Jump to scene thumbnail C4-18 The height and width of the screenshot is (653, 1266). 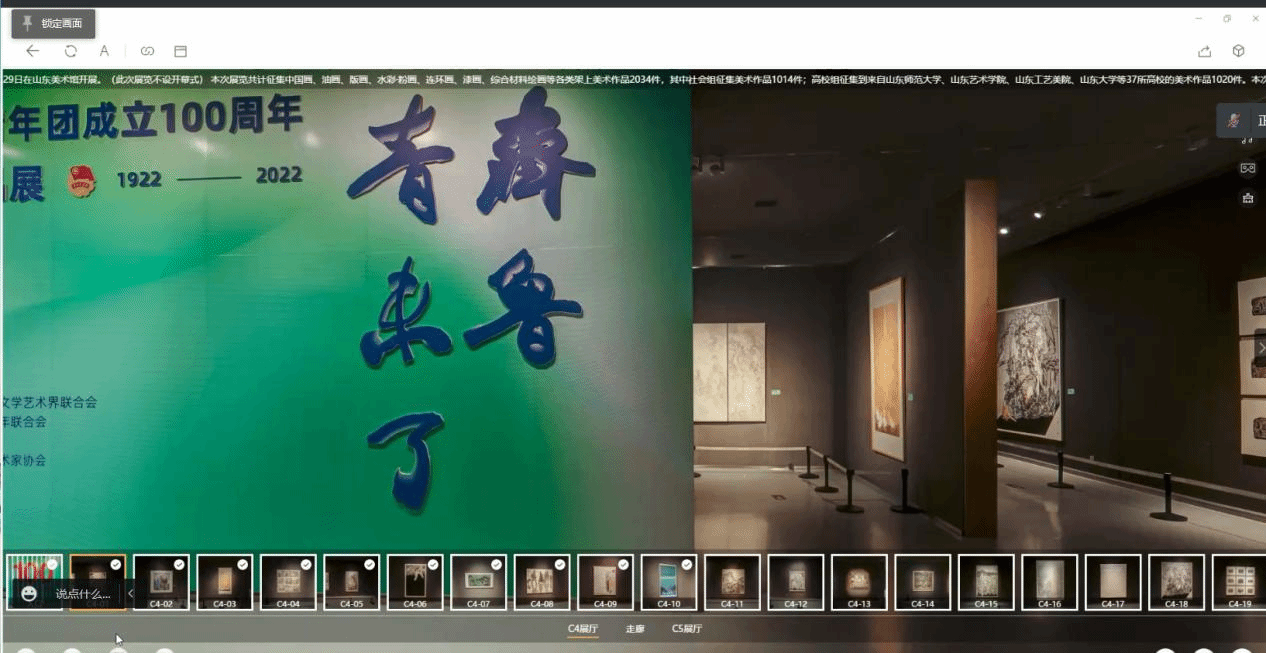tap(1176, 582)
